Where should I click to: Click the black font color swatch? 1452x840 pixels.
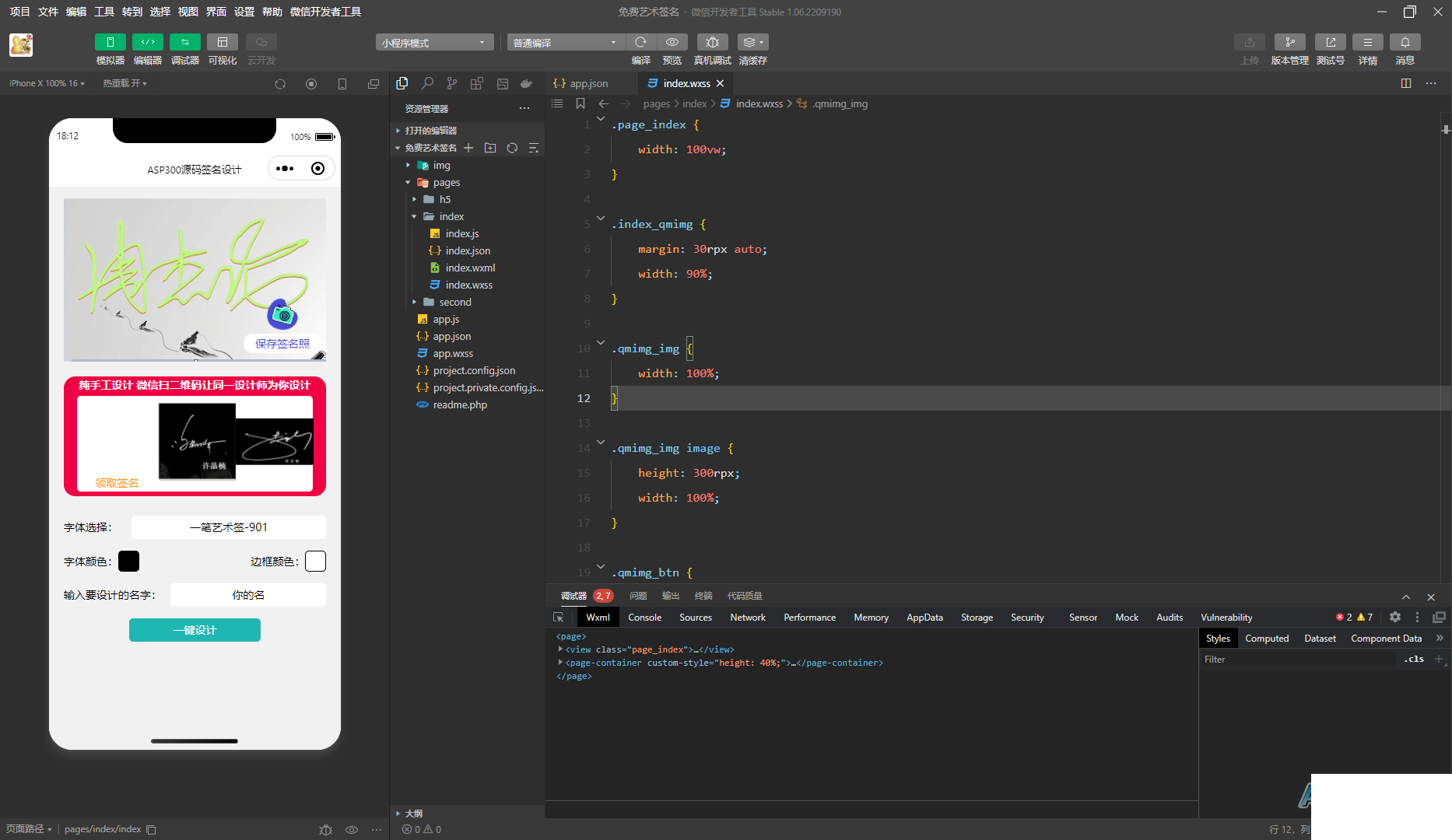[x=129, y=561]
